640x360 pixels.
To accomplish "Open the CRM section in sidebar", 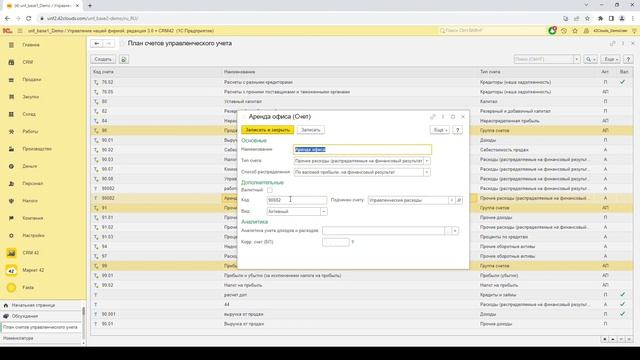I will coord(28,62).
